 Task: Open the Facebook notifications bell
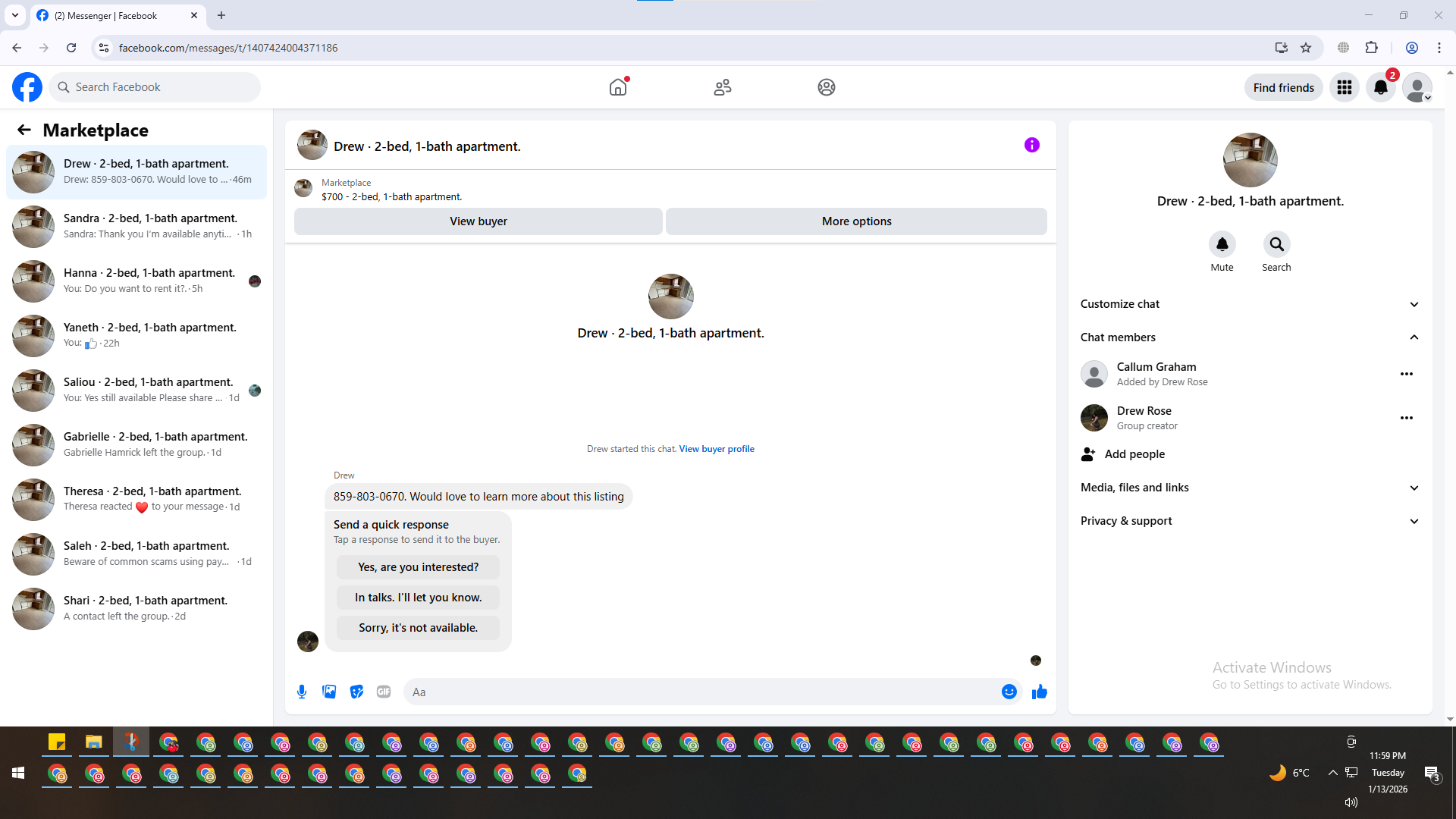tap(1380, 87)
